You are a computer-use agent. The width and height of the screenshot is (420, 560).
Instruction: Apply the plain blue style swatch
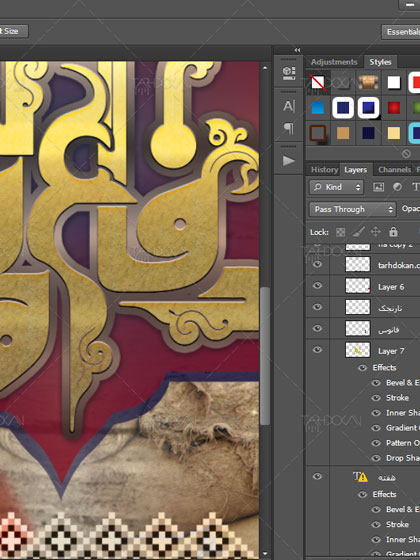point(318,108)
